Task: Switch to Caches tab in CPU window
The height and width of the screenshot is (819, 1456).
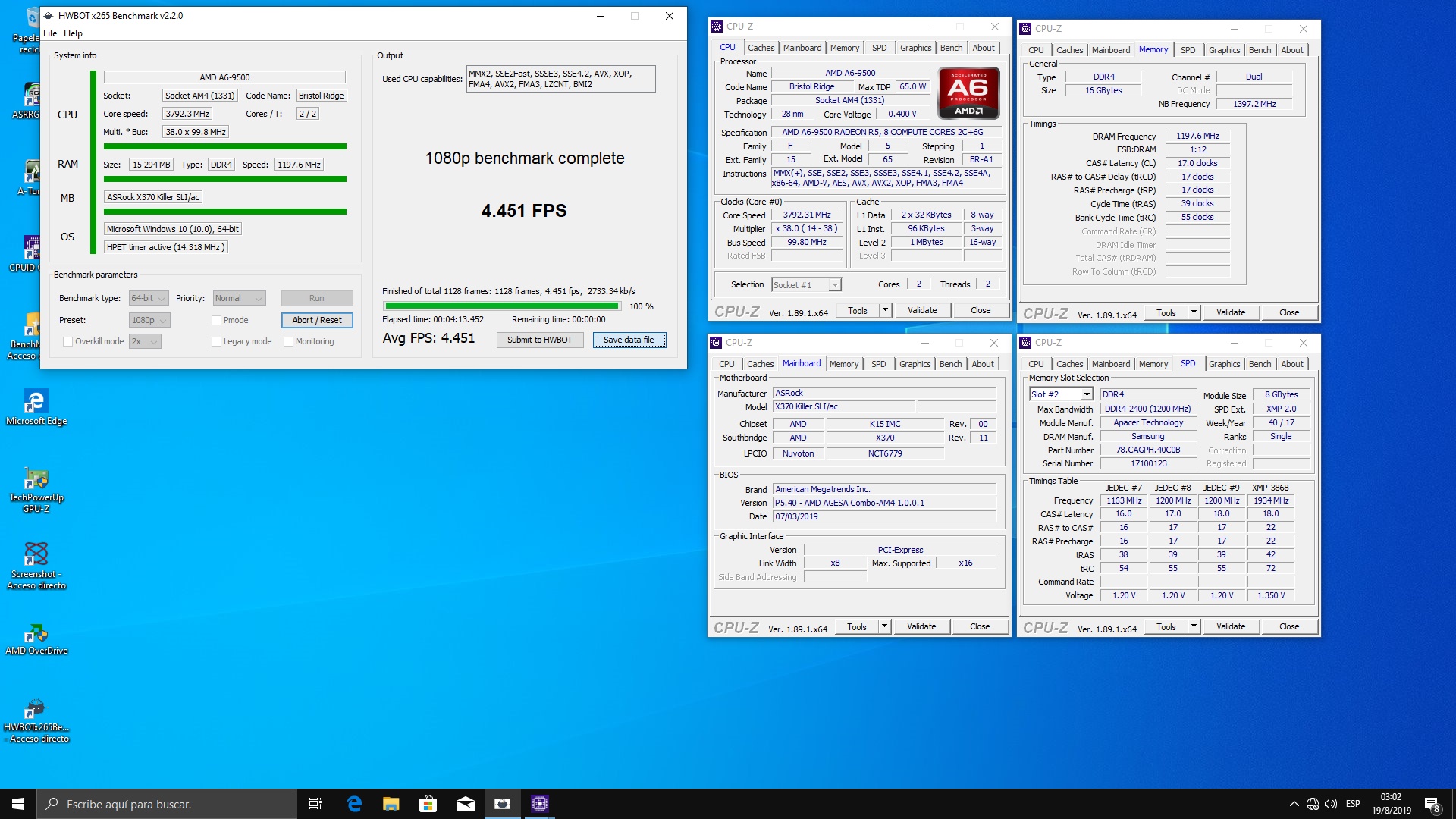Action: tap(761, 48)
